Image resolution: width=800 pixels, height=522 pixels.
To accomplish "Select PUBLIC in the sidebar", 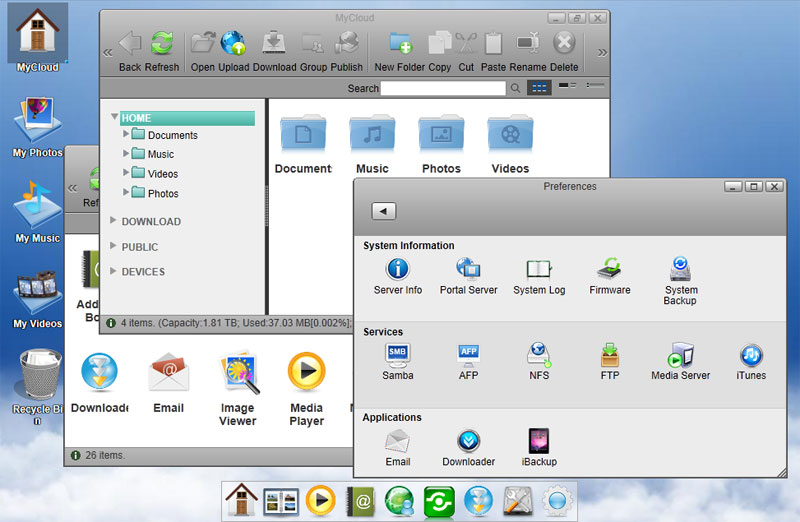I will (x=140, y=246).
